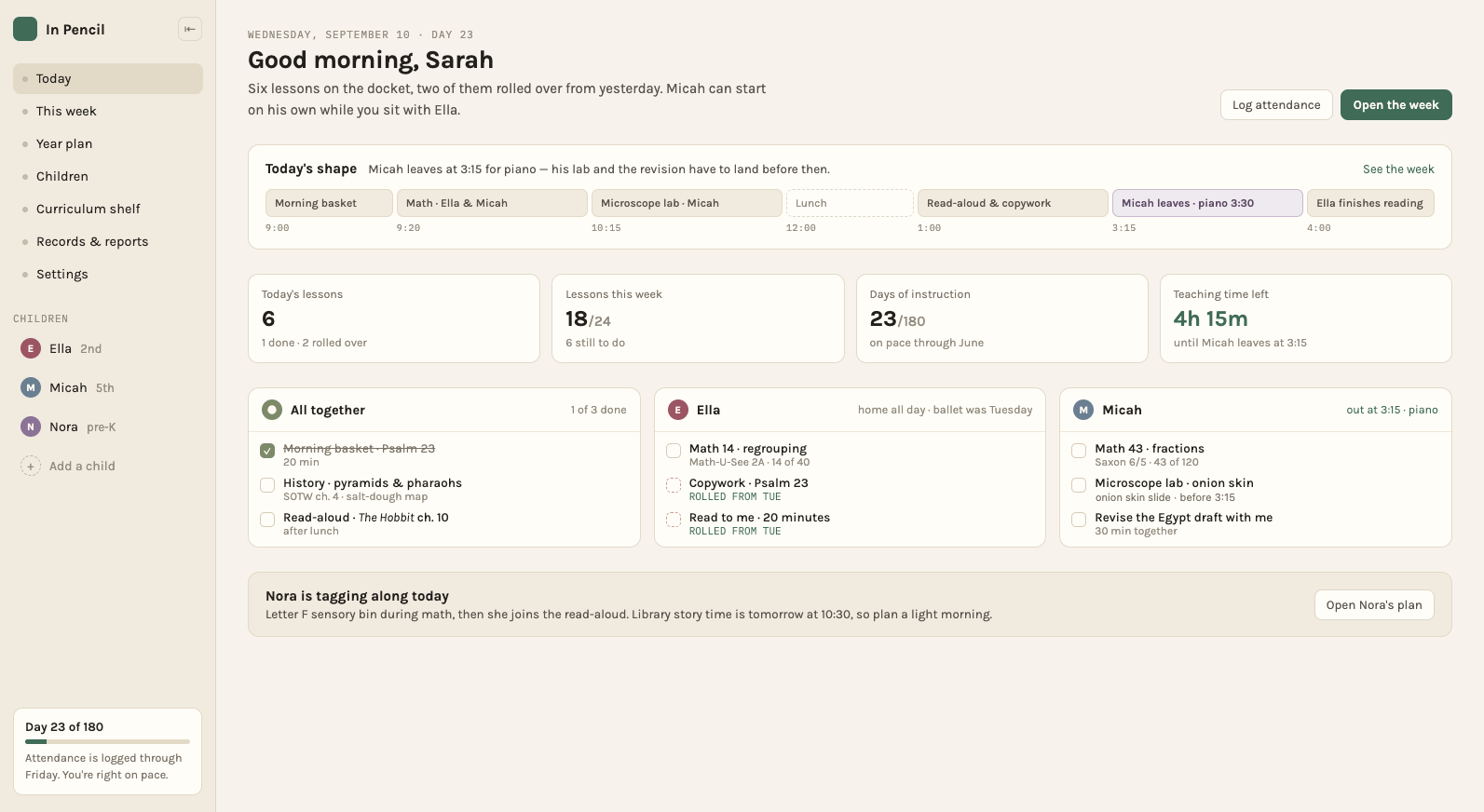Screen dimensions: 1484x812
Task: Click the Micah card avatar icon
Action: click(x=1083, y=410)
